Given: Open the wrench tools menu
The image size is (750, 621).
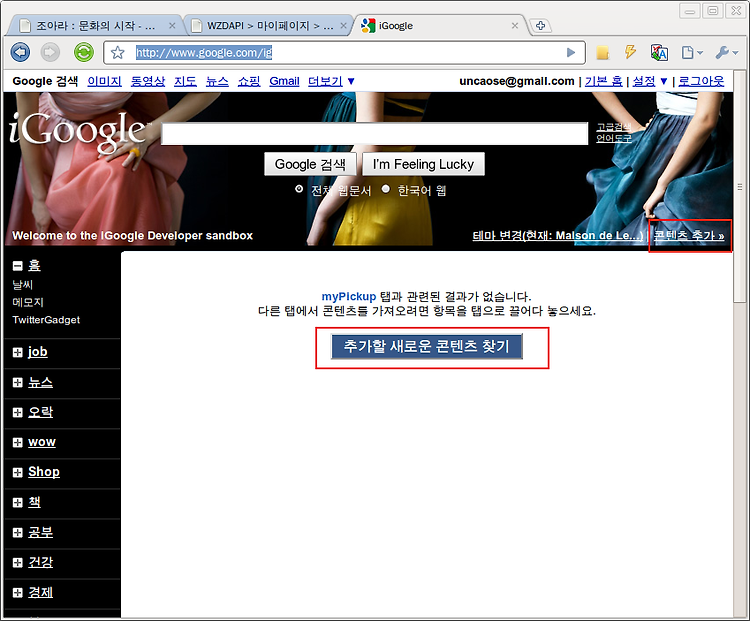Looking at the screenshot, I should (726, 52).
